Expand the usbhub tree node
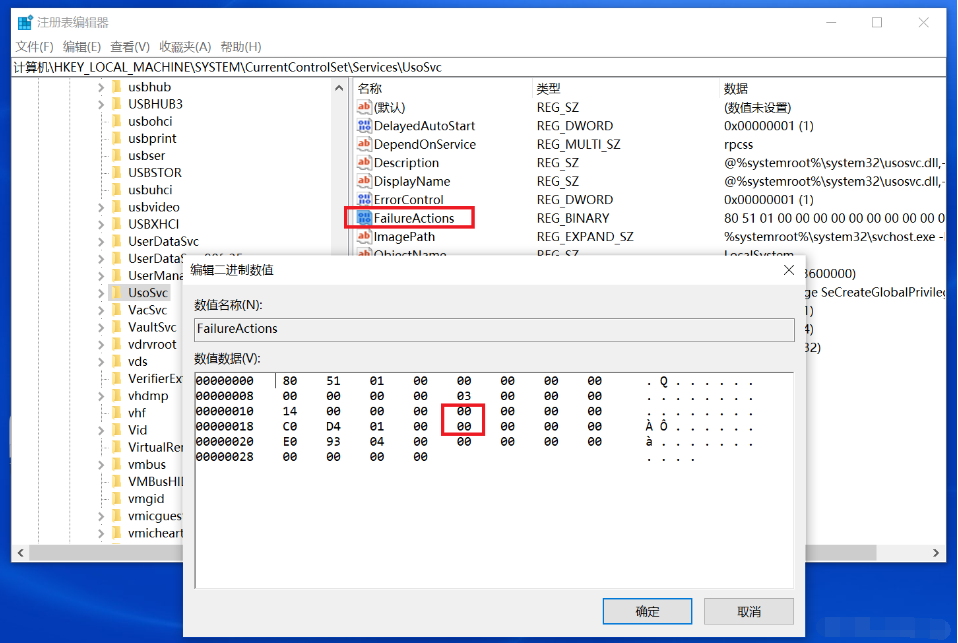 coord(101,88)
